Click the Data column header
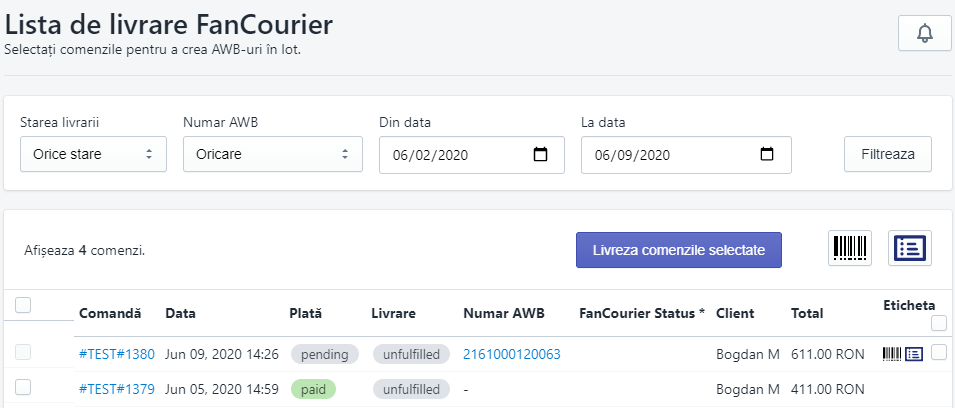Screen dimensions: 955x408 [x=181, y=314]
